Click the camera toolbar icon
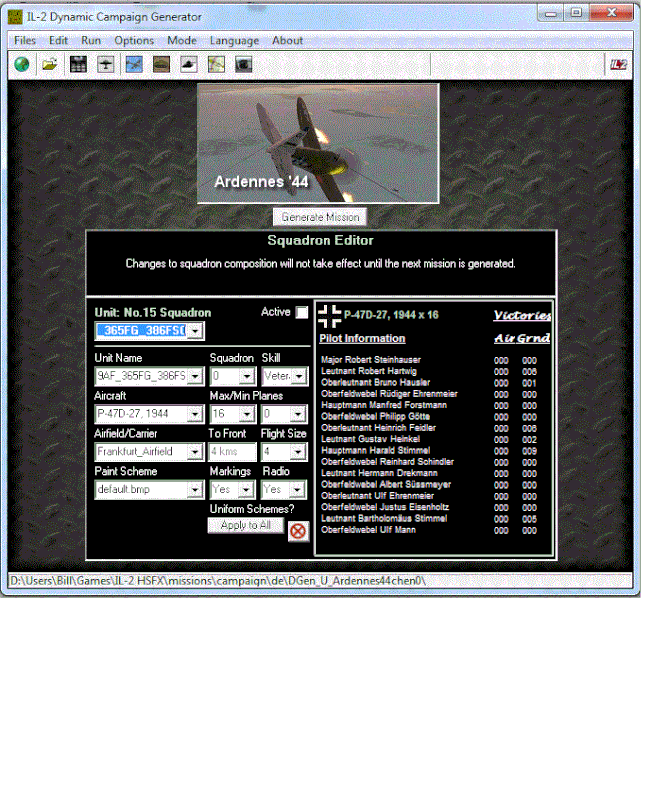651x800 pixels. pyautogui.click(x=244, y=65)
